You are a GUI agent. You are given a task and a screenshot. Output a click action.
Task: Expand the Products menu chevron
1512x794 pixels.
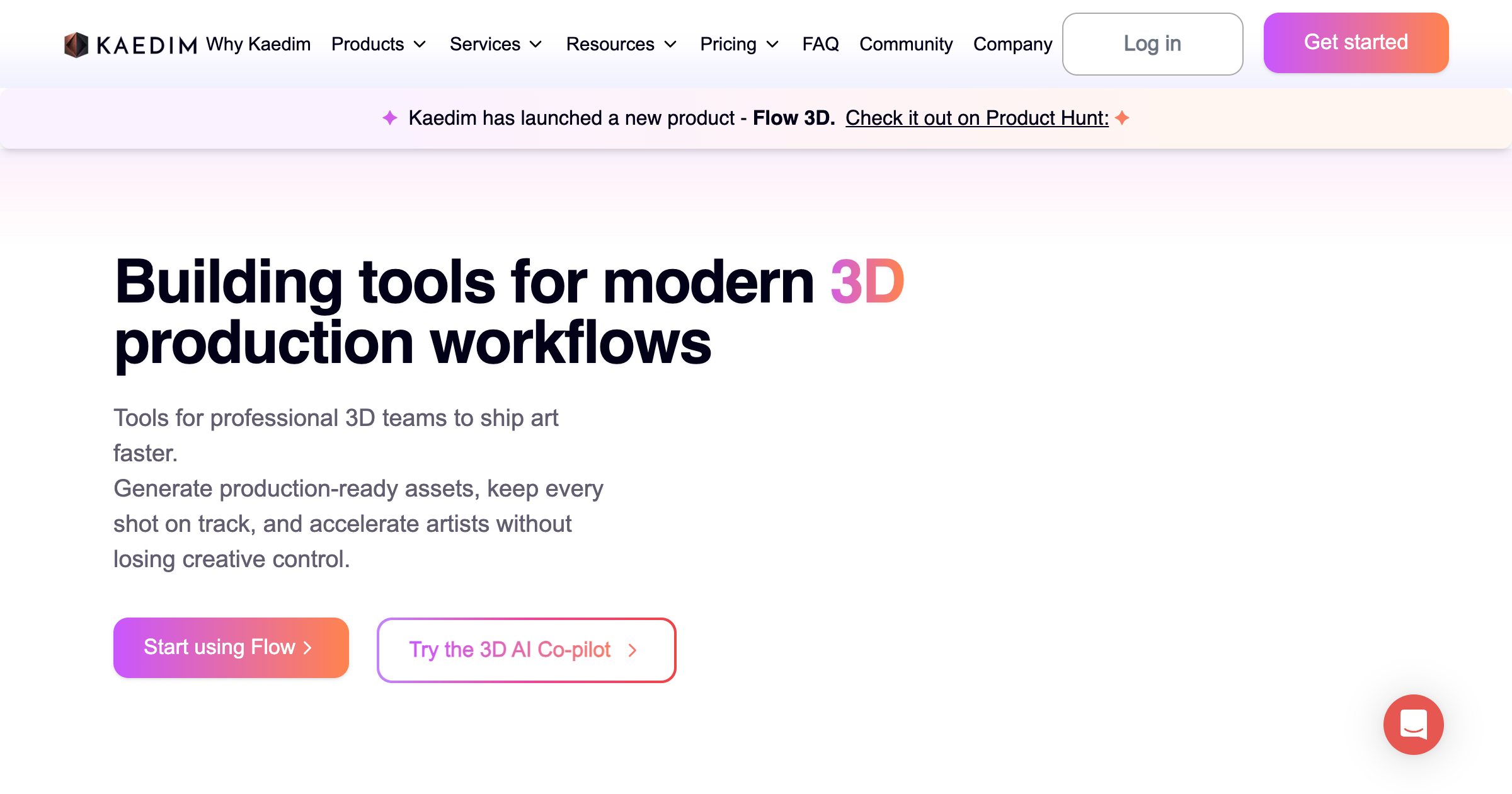(x=420, y=45)
